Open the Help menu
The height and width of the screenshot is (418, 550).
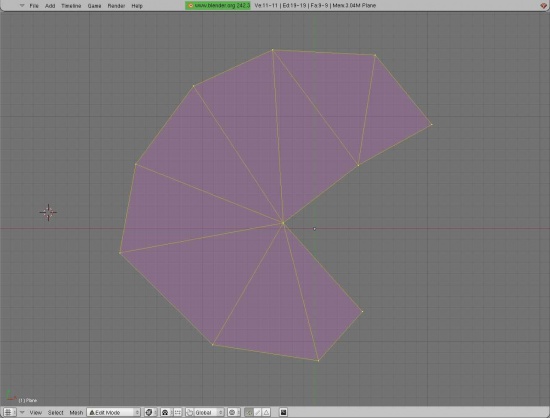[x=137, y=6]
